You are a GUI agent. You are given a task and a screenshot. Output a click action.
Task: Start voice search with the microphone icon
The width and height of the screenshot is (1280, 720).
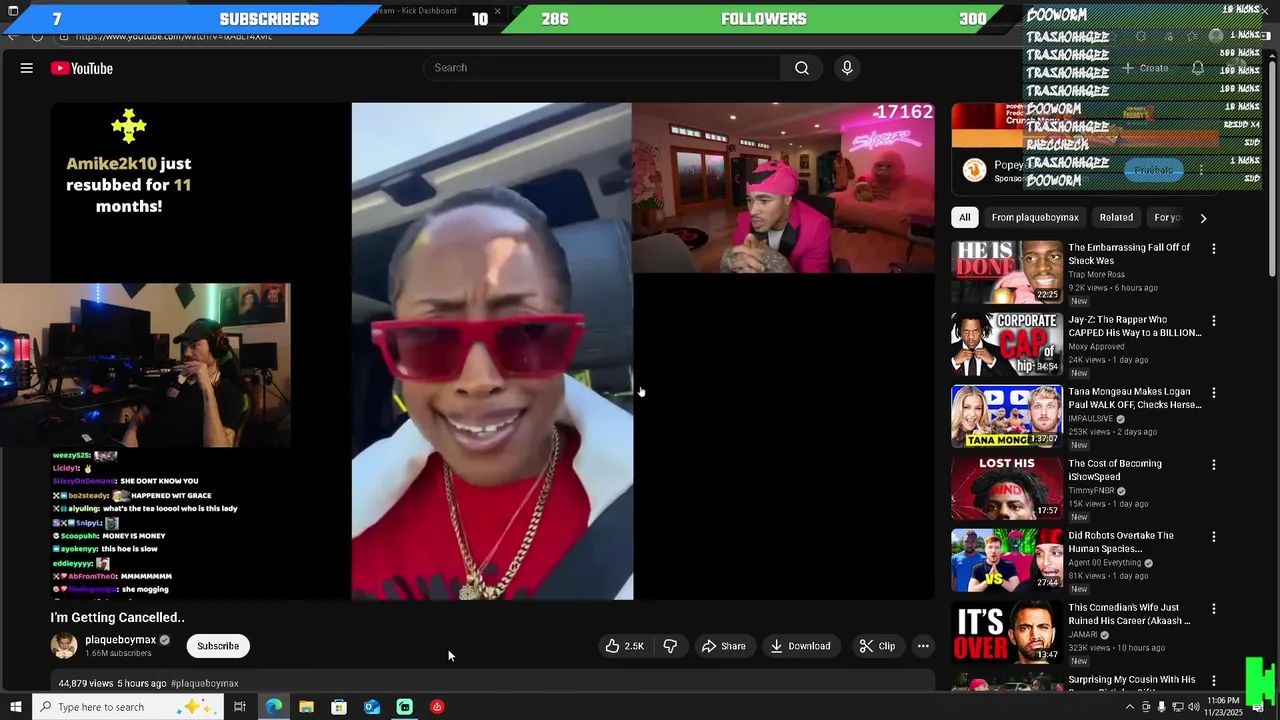pyautogui.click(x=847, y=68)
